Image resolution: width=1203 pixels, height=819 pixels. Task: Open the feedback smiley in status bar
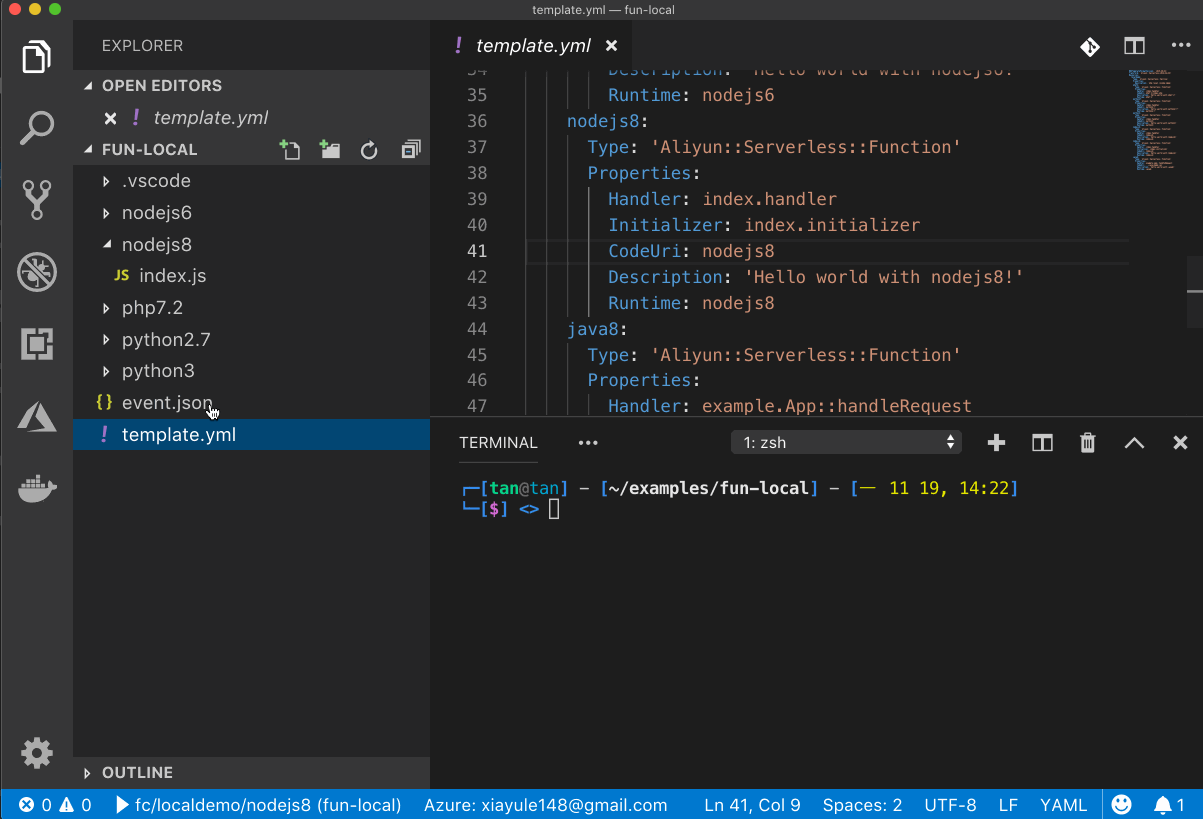pos(1122,804)
